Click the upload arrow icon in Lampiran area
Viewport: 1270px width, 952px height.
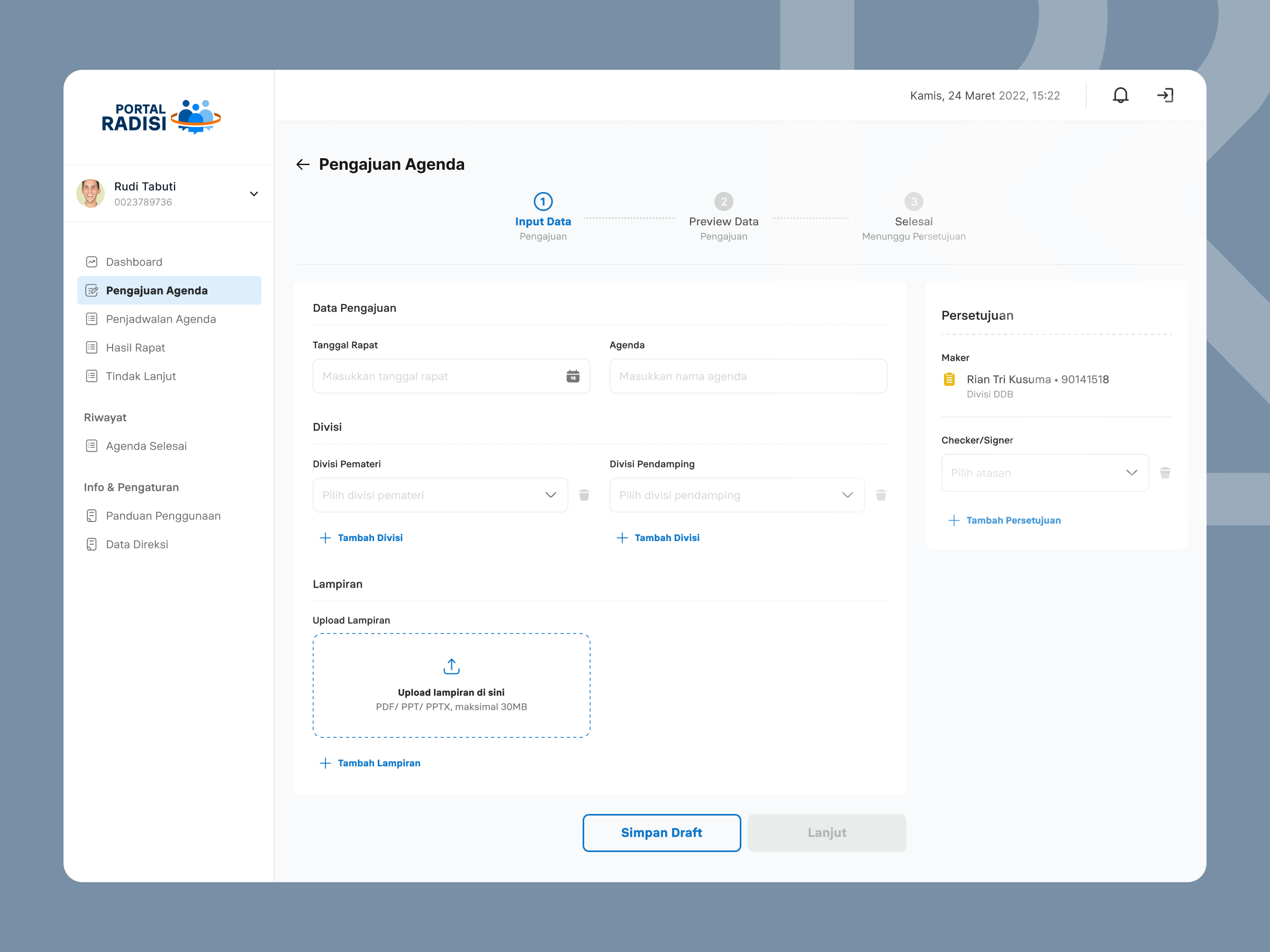[x=451, y=666]
